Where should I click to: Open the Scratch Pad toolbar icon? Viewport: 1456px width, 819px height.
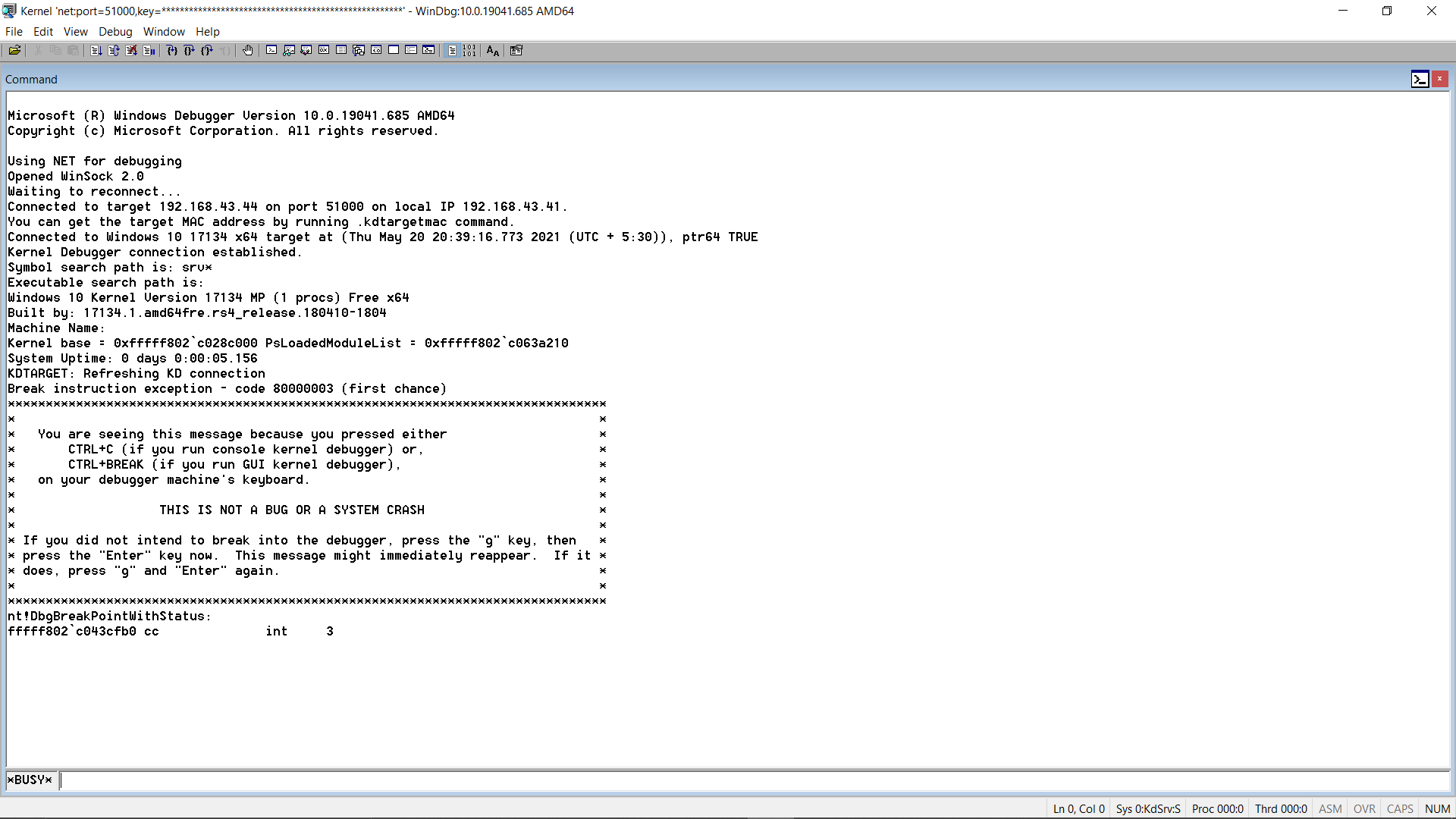394,51
